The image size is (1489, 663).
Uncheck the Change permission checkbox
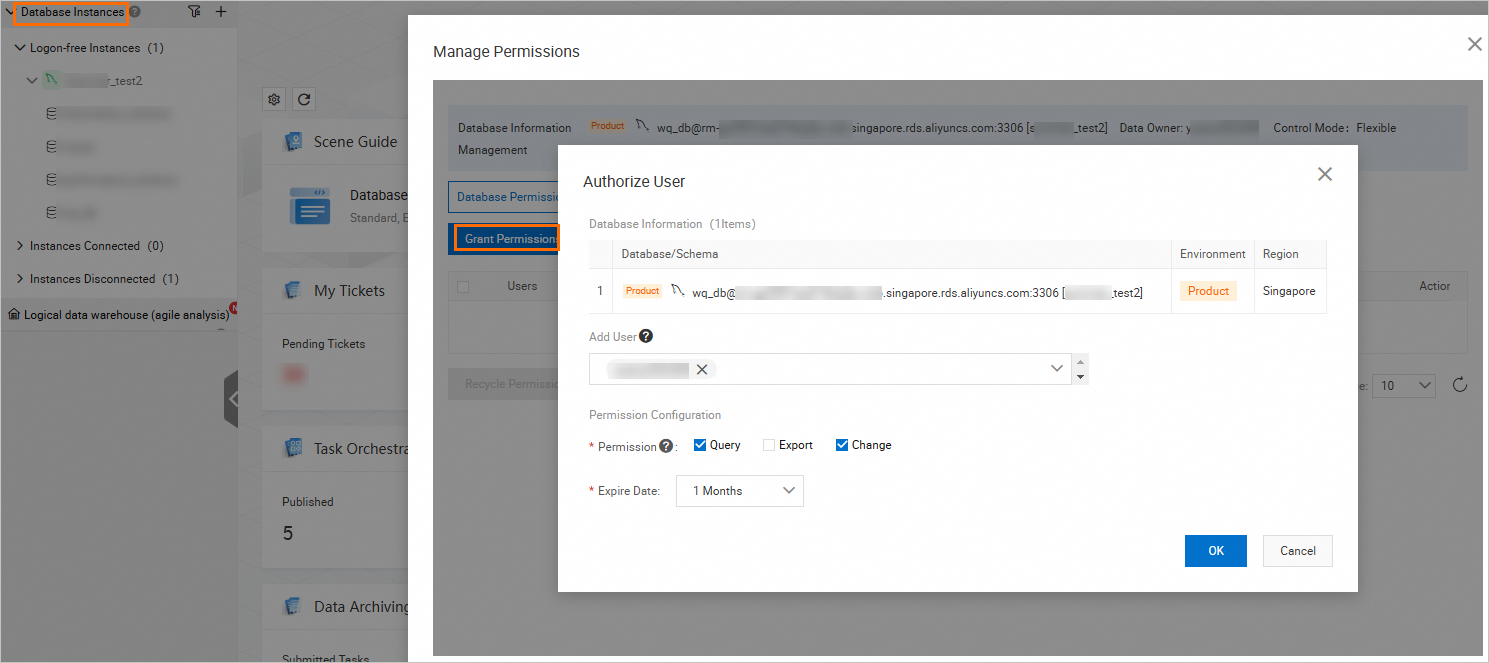[842, 445]
